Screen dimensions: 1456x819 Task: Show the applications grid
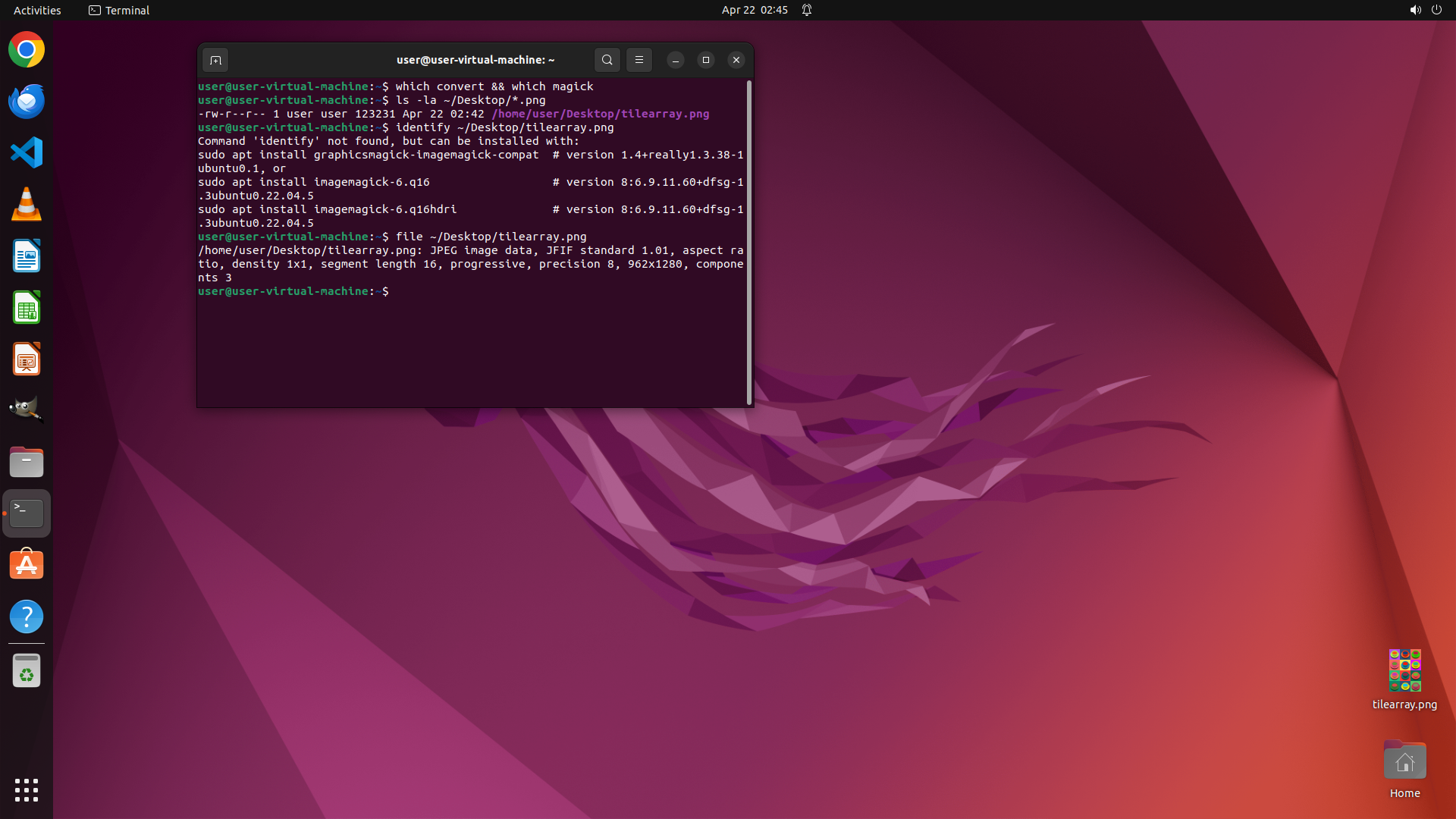27,790
